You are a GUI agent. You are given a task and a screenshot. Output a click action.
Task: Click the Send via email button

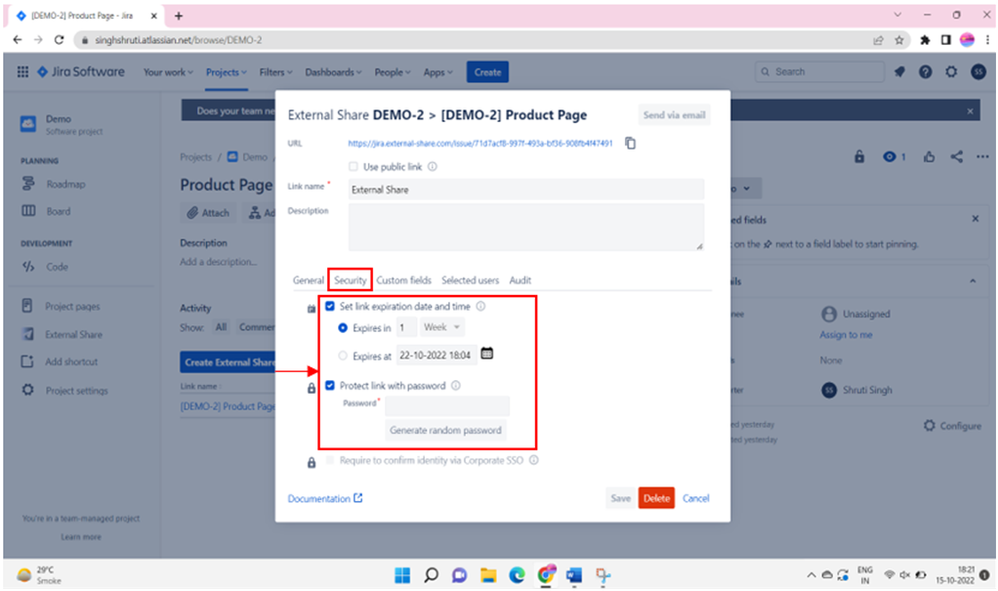(x=674, y=115)
